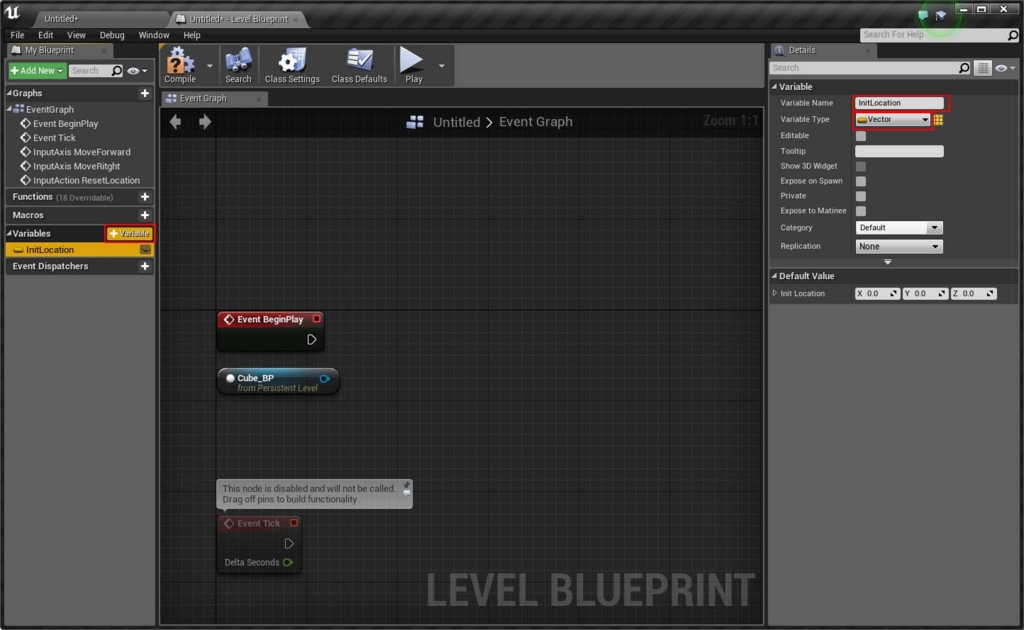Open the Window menu
Image resolution: width=1024 pixels, height=630 pixels.
(153, 35)
